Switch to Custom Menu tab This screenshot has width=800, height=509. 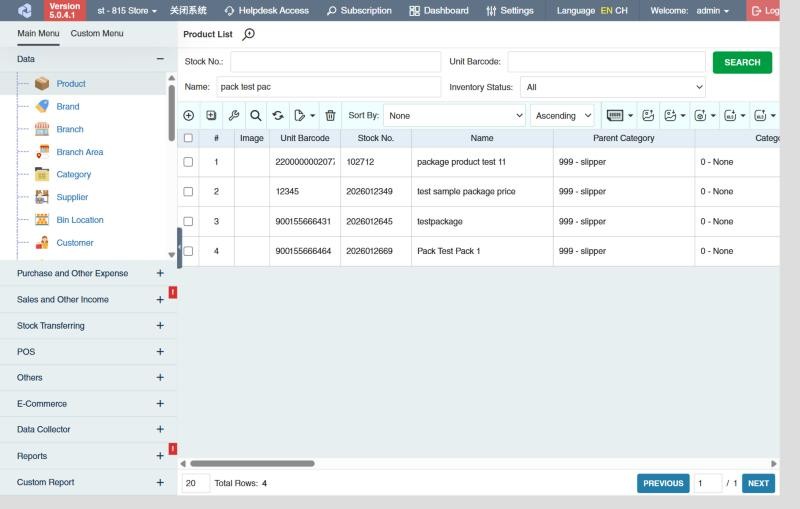[x=97, y=33]
